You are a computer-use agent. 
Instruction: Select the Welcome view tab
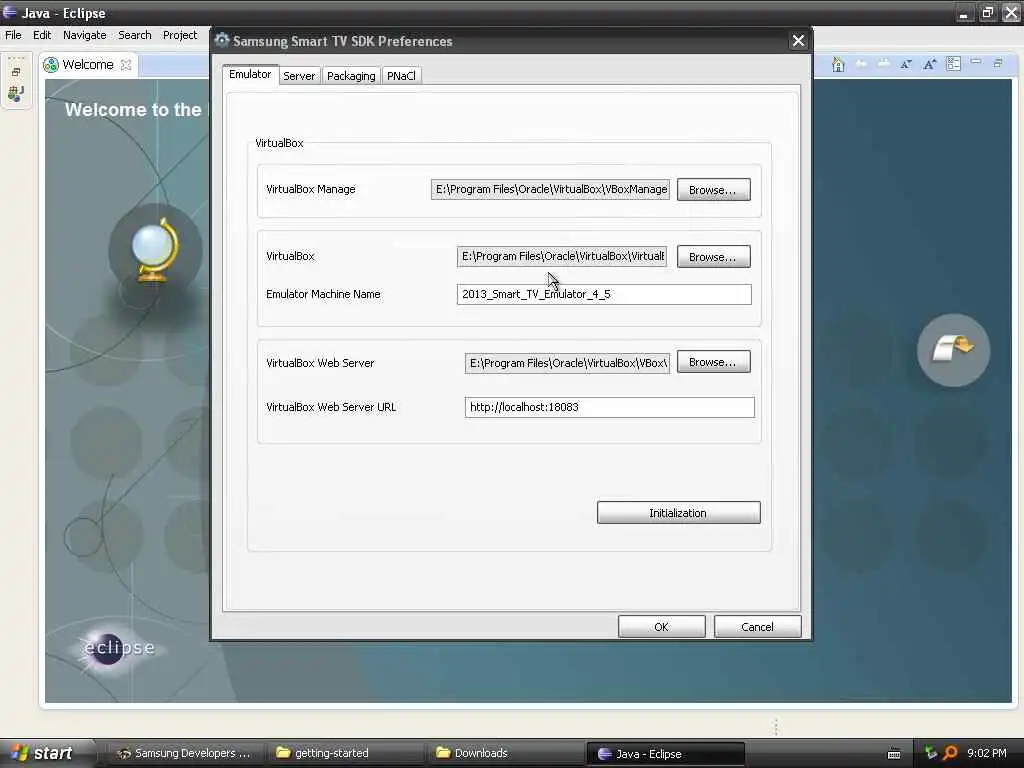(88, 65)
